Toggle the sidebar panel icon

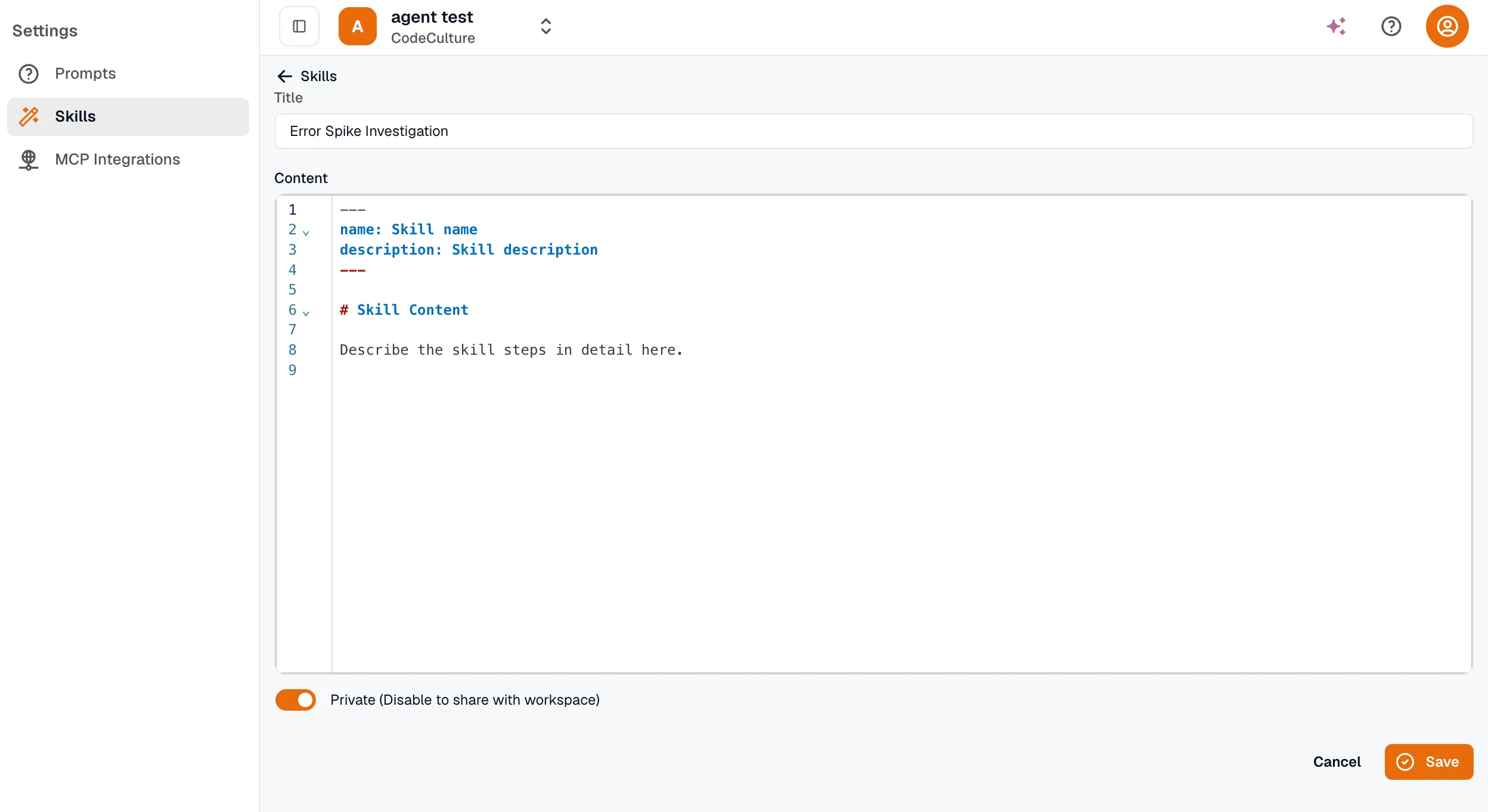[x=299, y=26]
